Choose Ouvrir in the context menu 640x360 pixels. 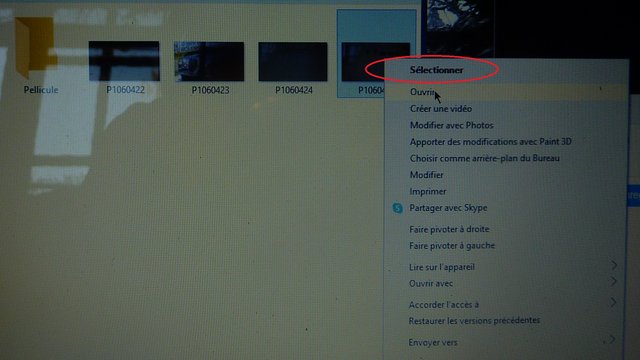[x=422, y=92]
